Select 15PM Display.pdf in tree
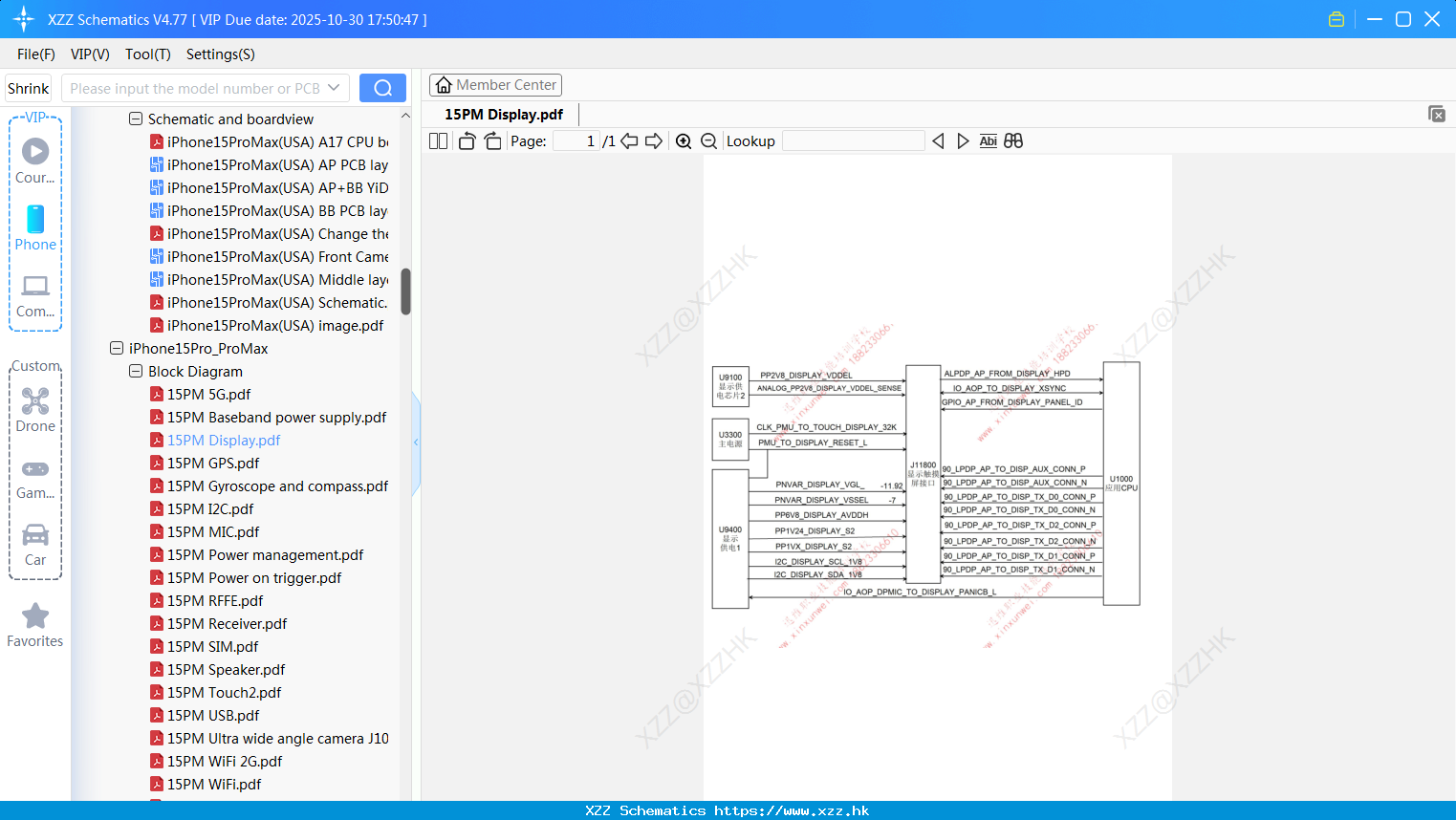The image size is (1456, 820). (215, 440)
